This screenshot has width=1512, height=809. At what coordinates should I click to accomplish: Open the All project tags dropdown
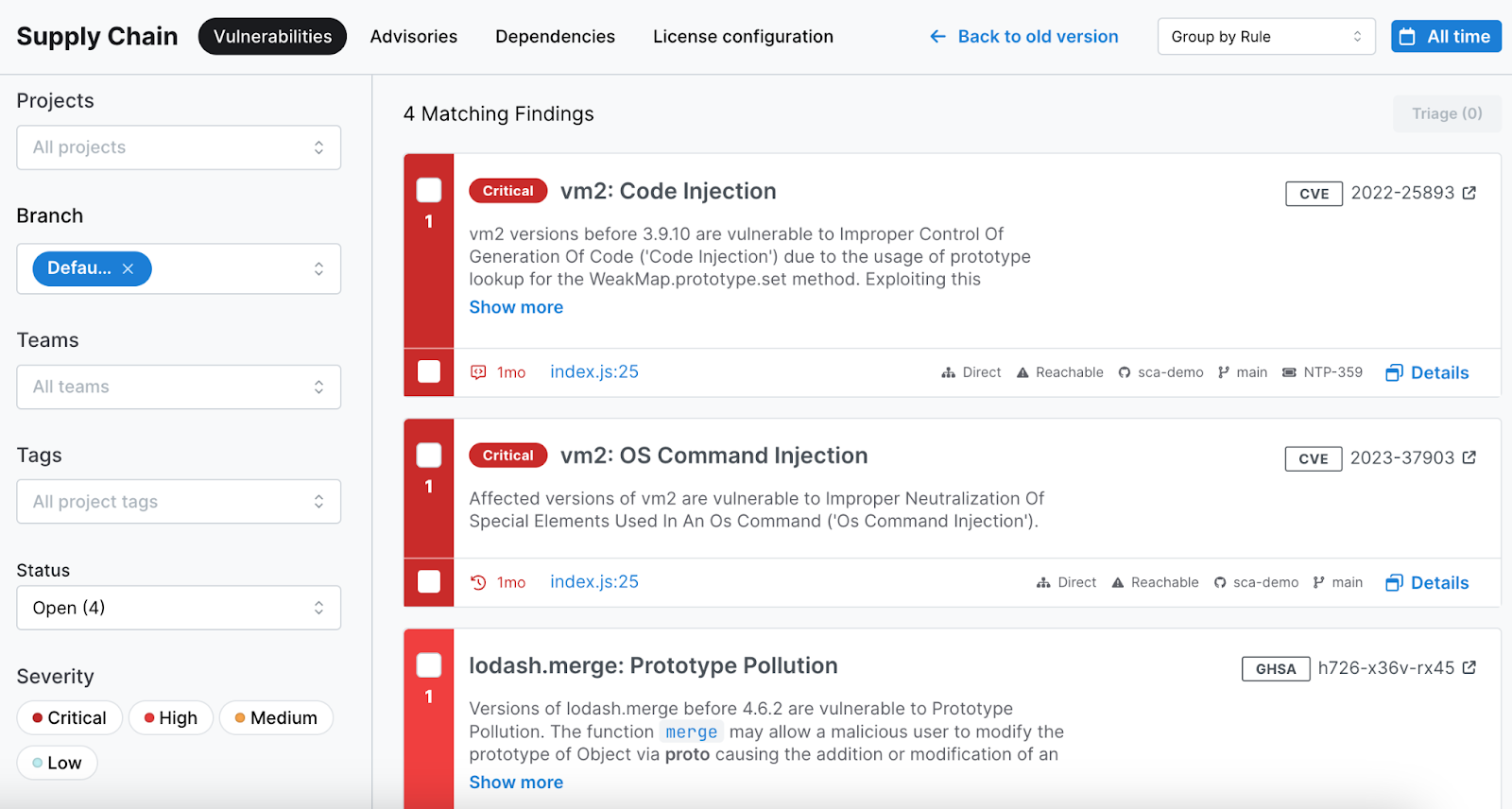(x=179, y=502)
